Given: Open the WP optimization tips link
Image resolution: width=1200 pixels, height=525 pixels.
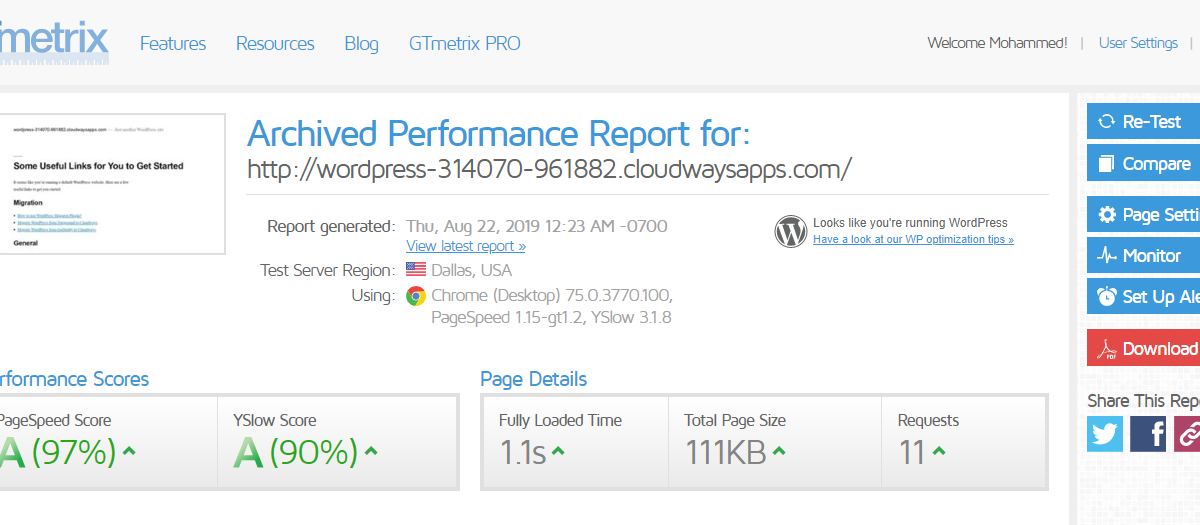Looking at the screenshot, I should (x=913, y=240).
